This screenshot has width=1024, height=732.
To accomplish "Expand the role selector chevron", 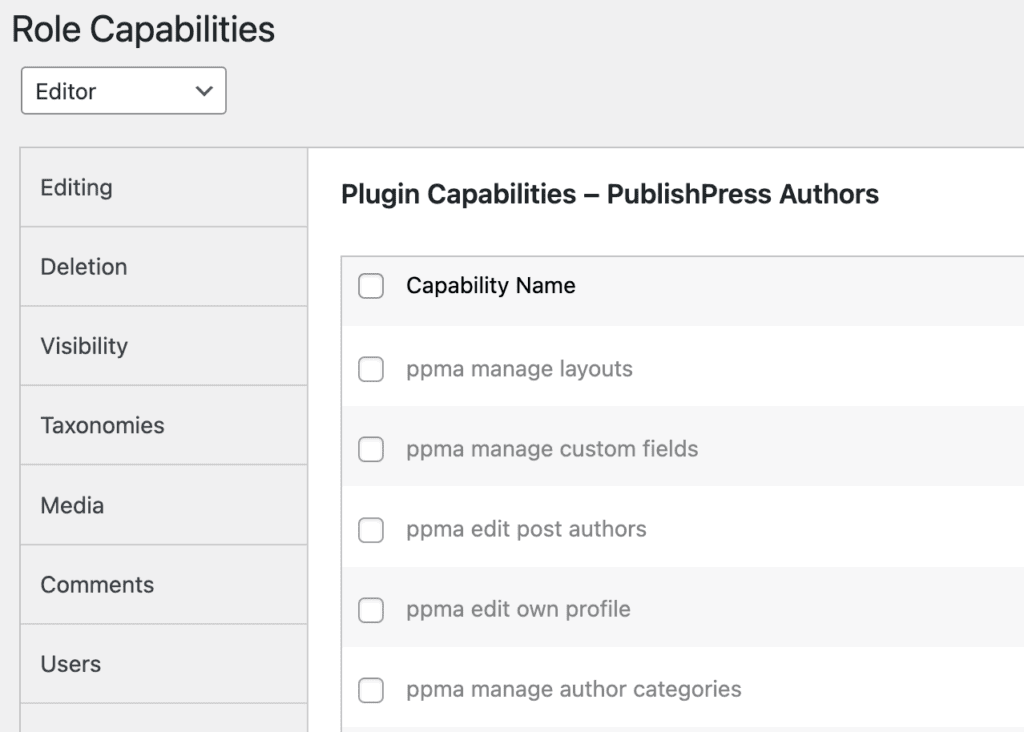I will 204,90.
